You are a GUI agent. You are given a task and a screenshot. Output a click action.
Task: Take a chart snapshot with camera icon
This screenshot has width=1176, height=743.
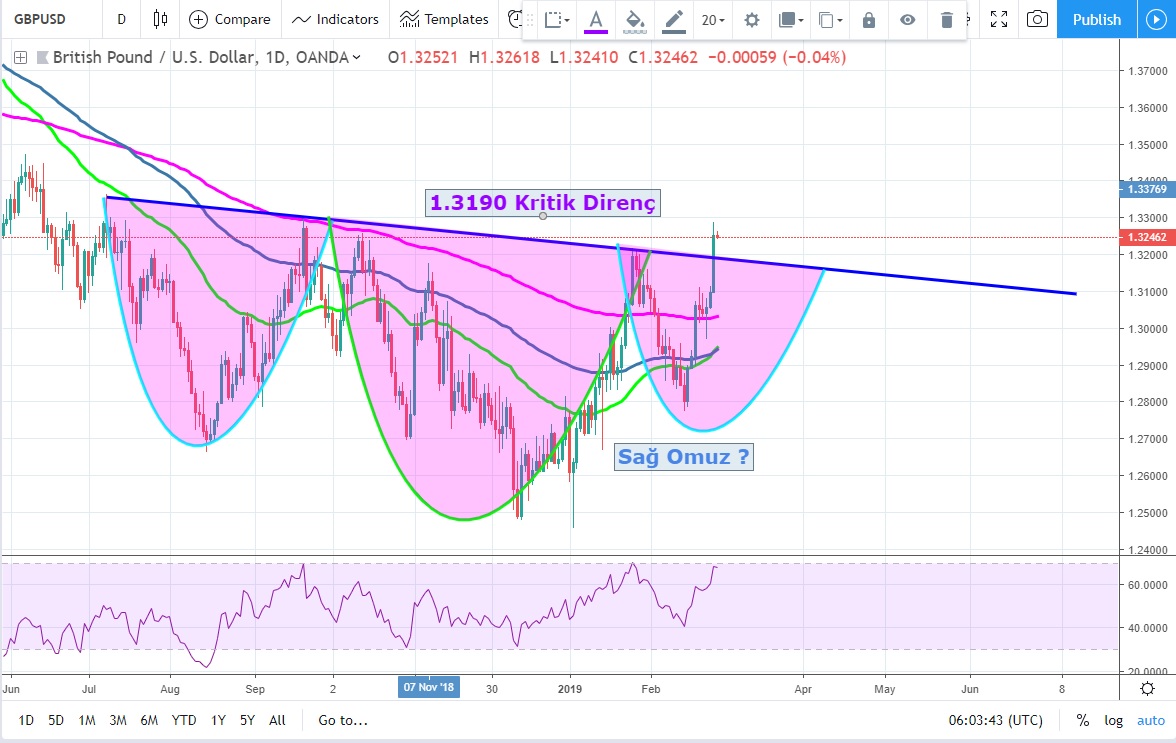pos(1038,19)
